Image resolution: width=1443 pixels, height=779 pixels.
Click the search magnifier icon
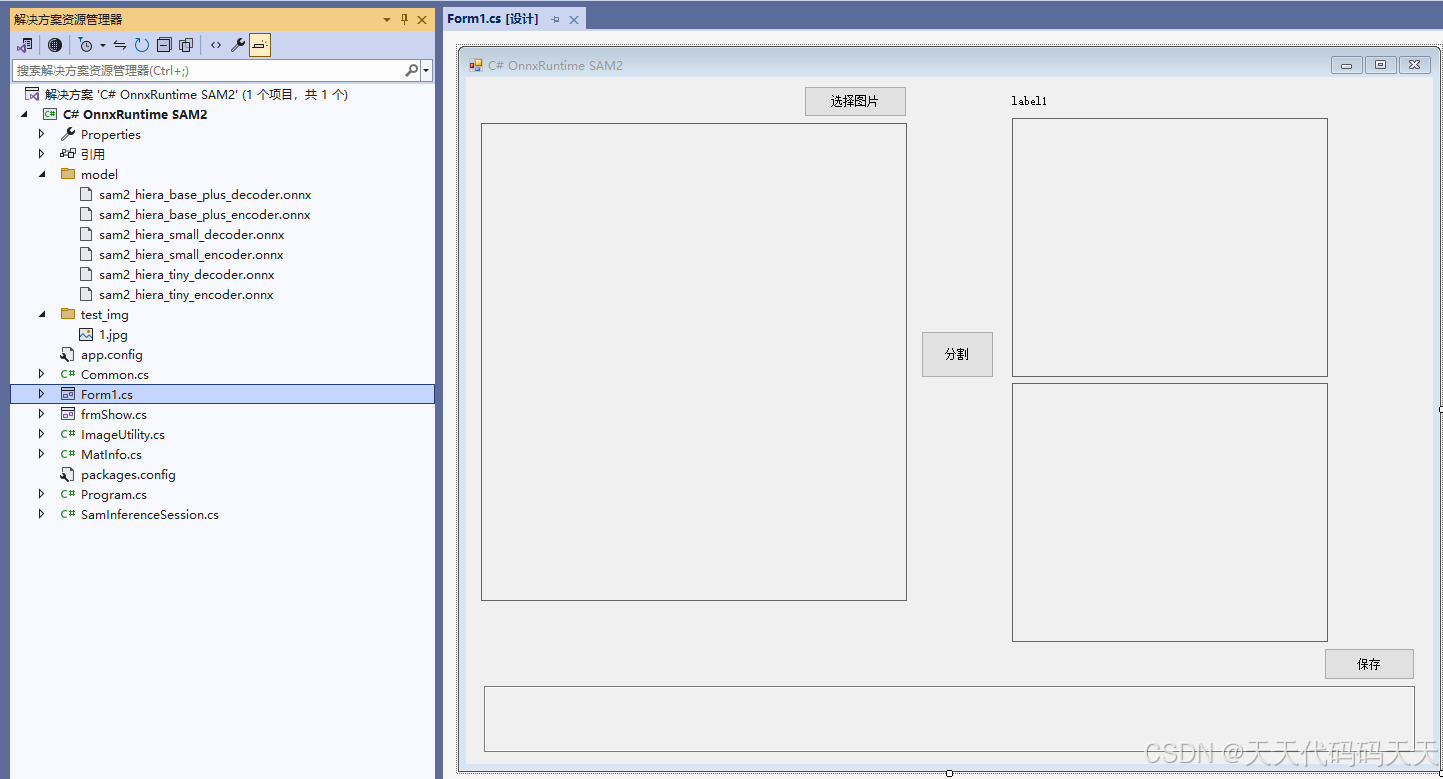coord(411,71)
